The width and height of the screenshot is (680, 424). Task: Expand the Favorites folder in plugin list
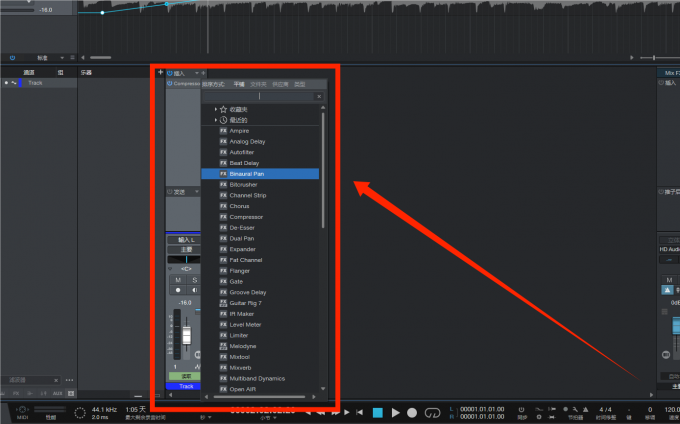[x=216, y=109]
